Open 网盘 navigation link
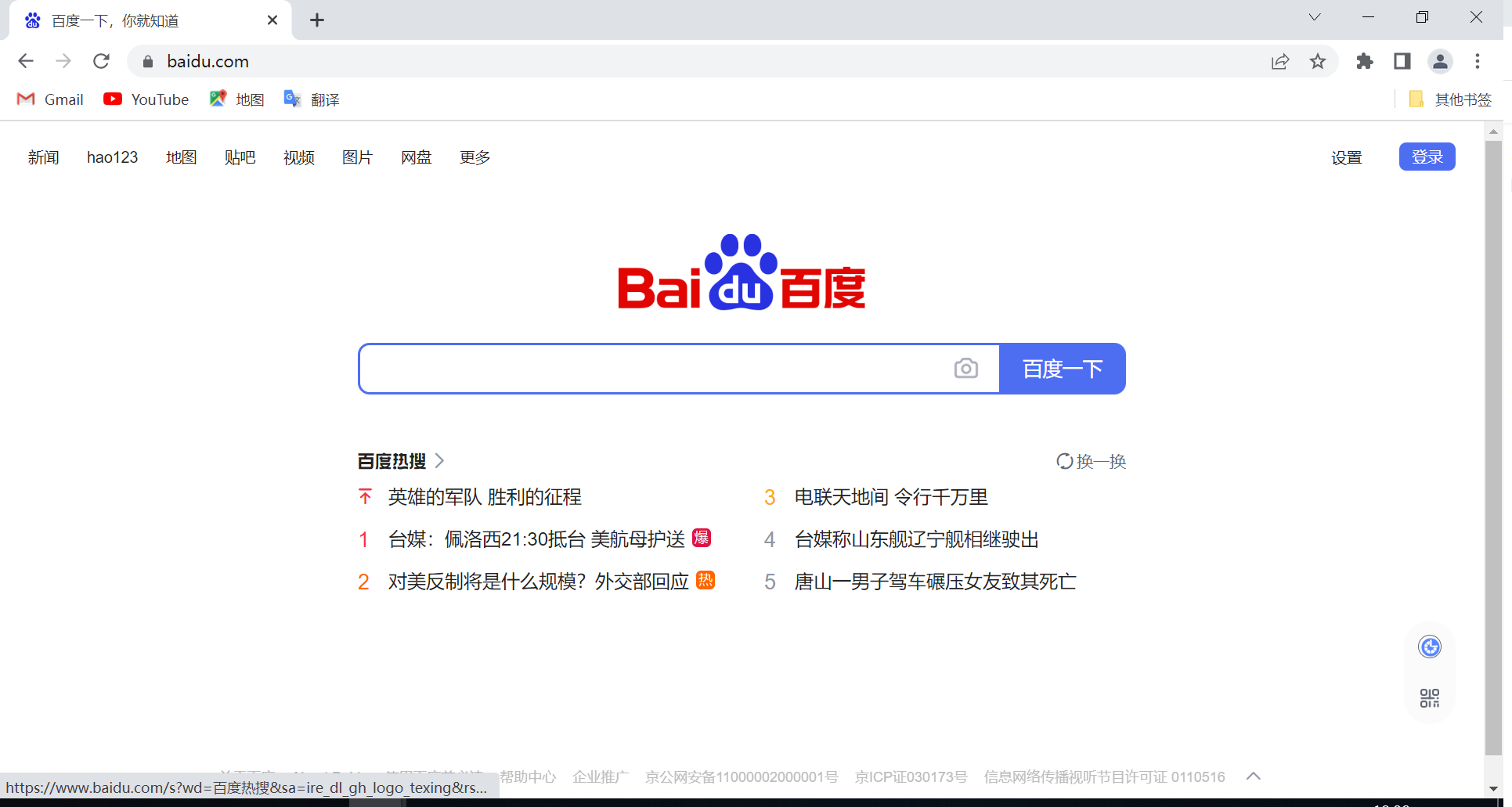Screen dimensions: 1512x807 (417, 157)
